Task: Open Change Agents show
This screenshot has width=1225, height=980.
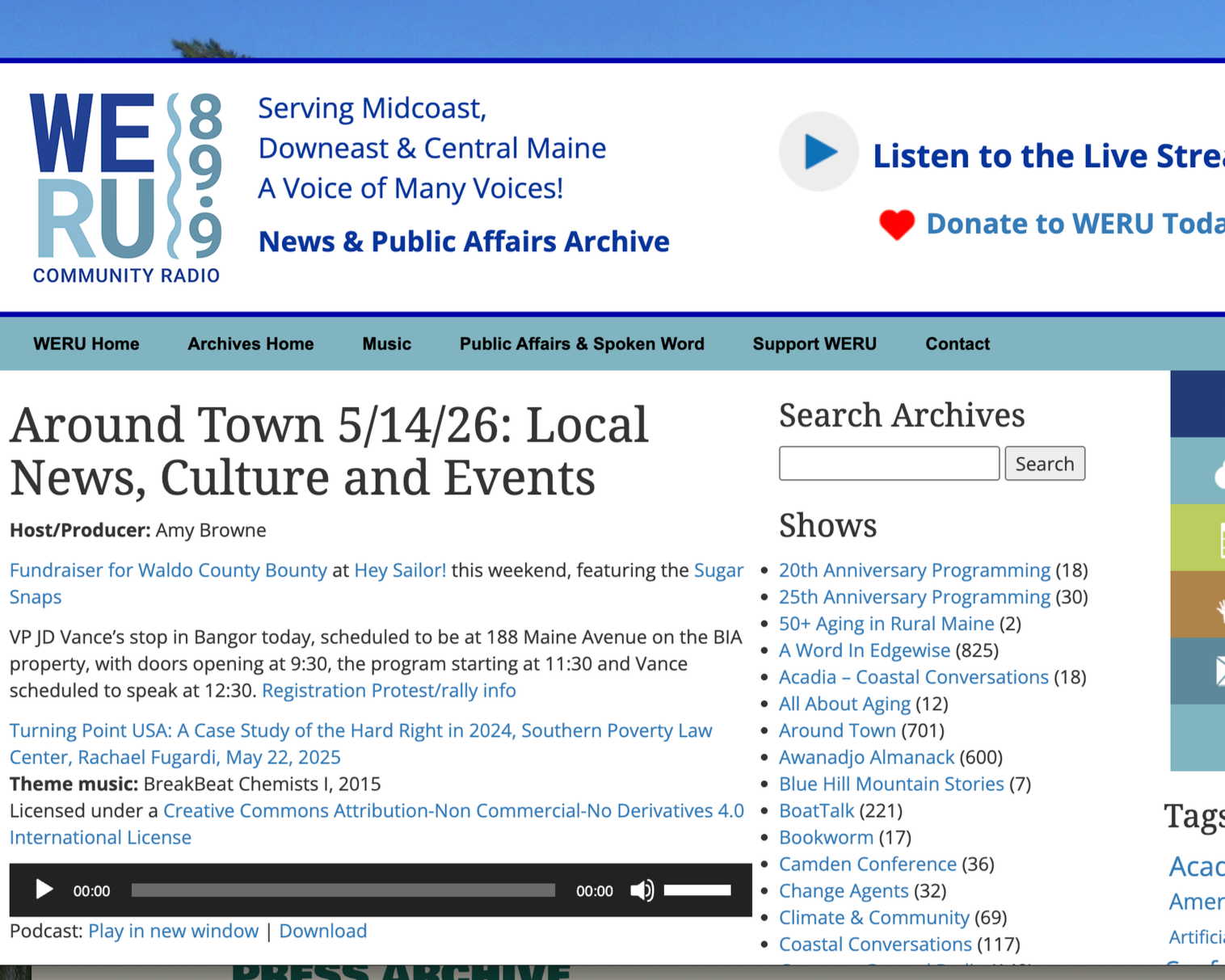Action: 844,890
